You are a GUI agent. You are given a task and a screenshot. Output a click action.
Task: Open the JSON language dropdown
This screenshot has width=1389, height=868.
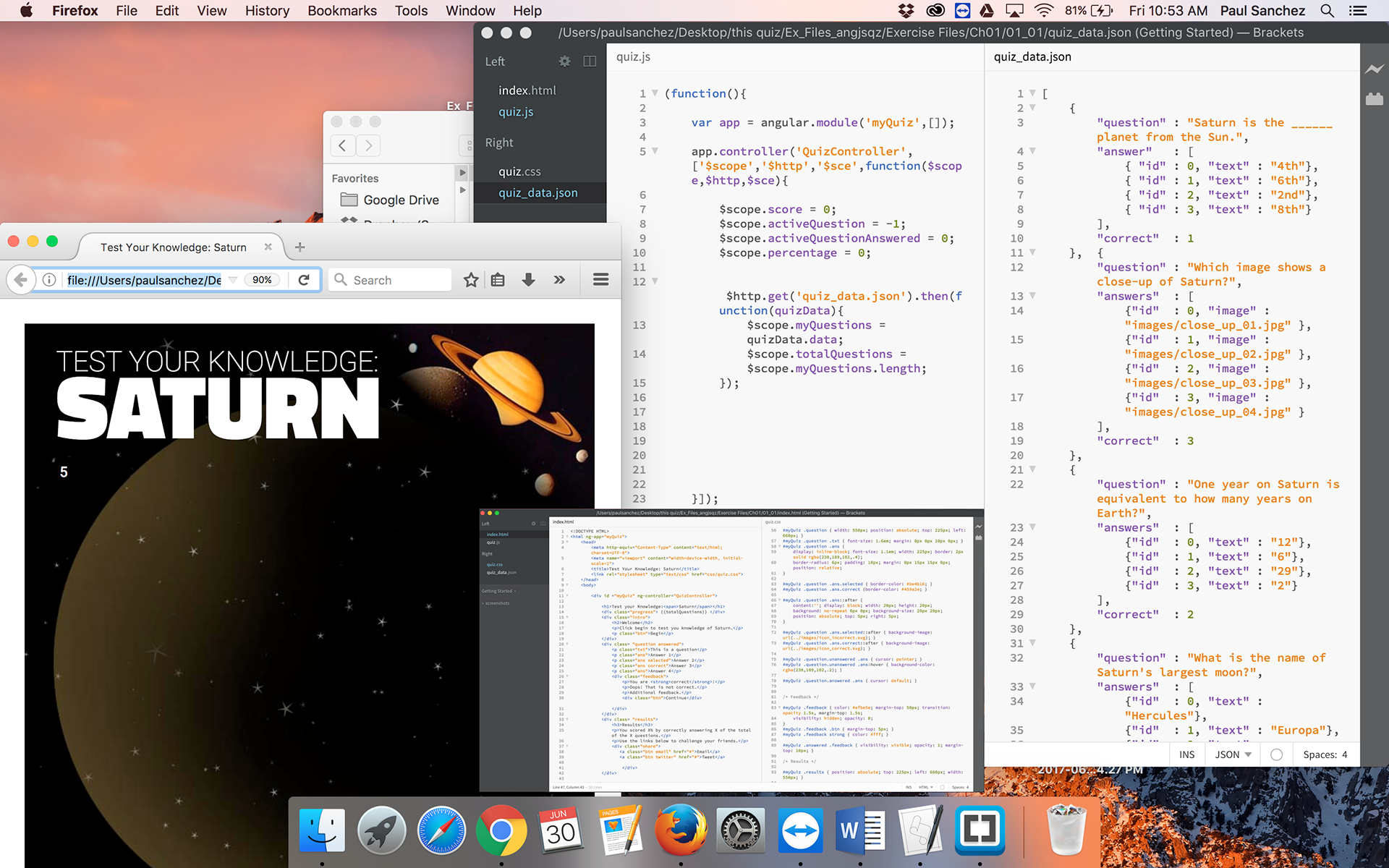[x=1233, y=754]
